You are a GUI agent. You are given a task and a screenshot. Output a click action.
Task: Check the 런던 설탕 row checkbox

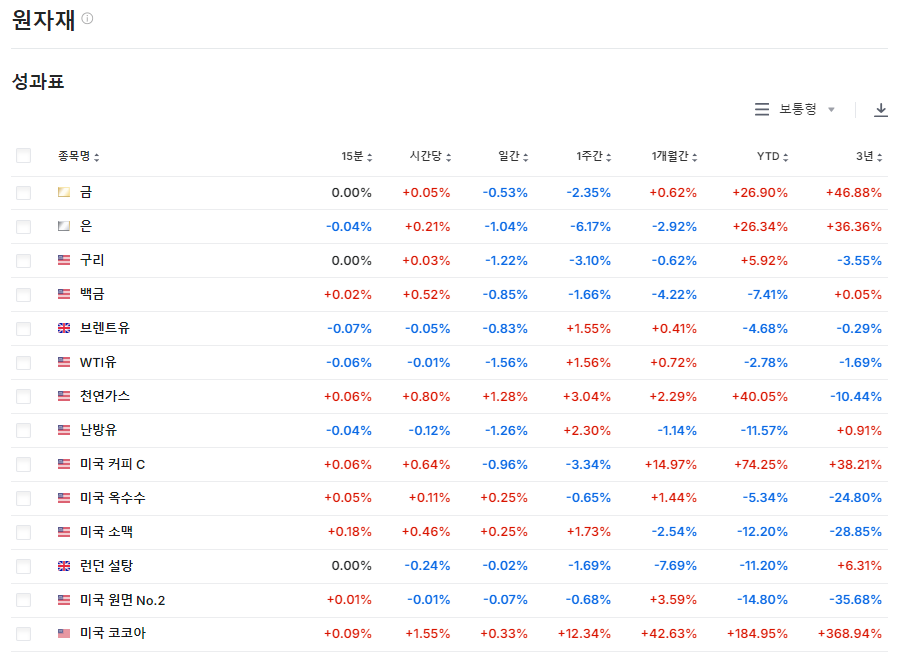23,566
